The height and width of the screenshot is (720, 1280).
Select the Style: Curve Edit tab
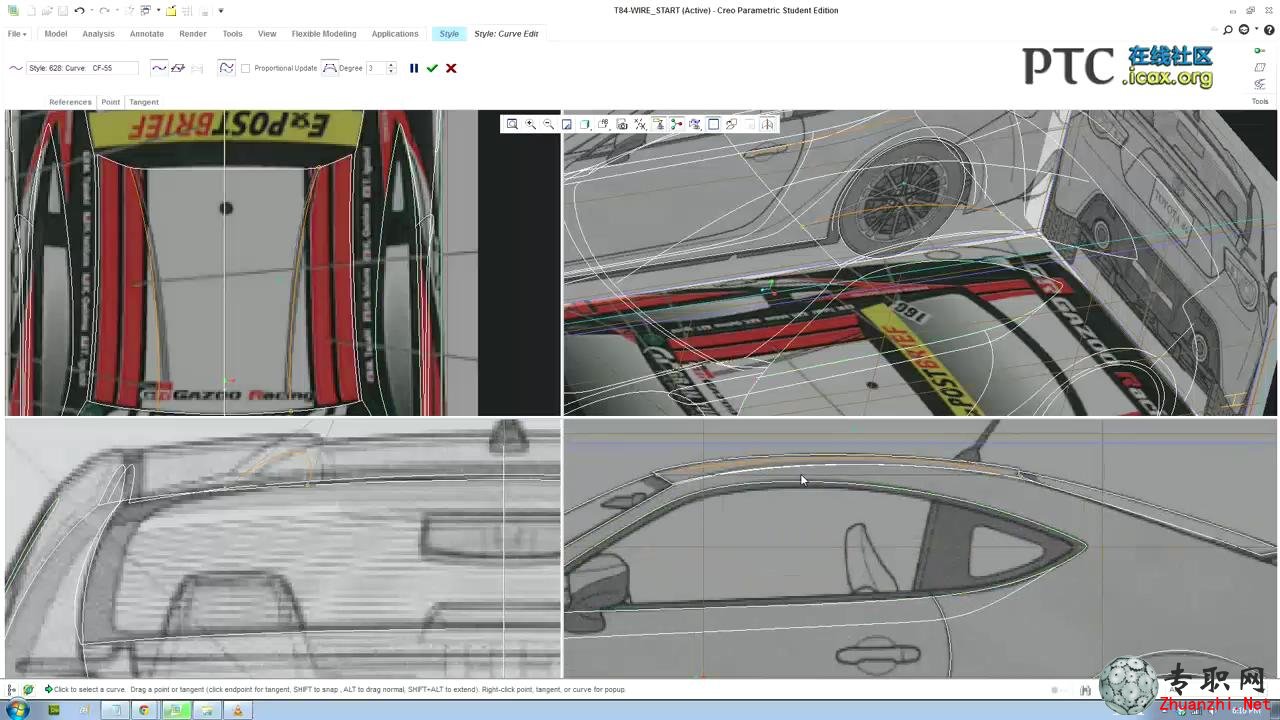(x=506, y=34)
